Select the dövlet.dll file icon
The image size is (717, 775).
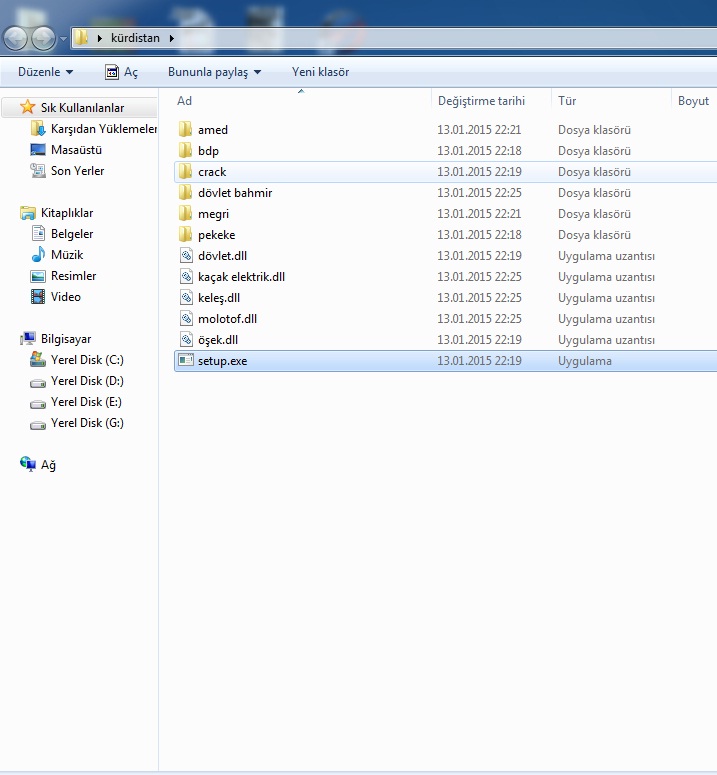coord(186,256)
